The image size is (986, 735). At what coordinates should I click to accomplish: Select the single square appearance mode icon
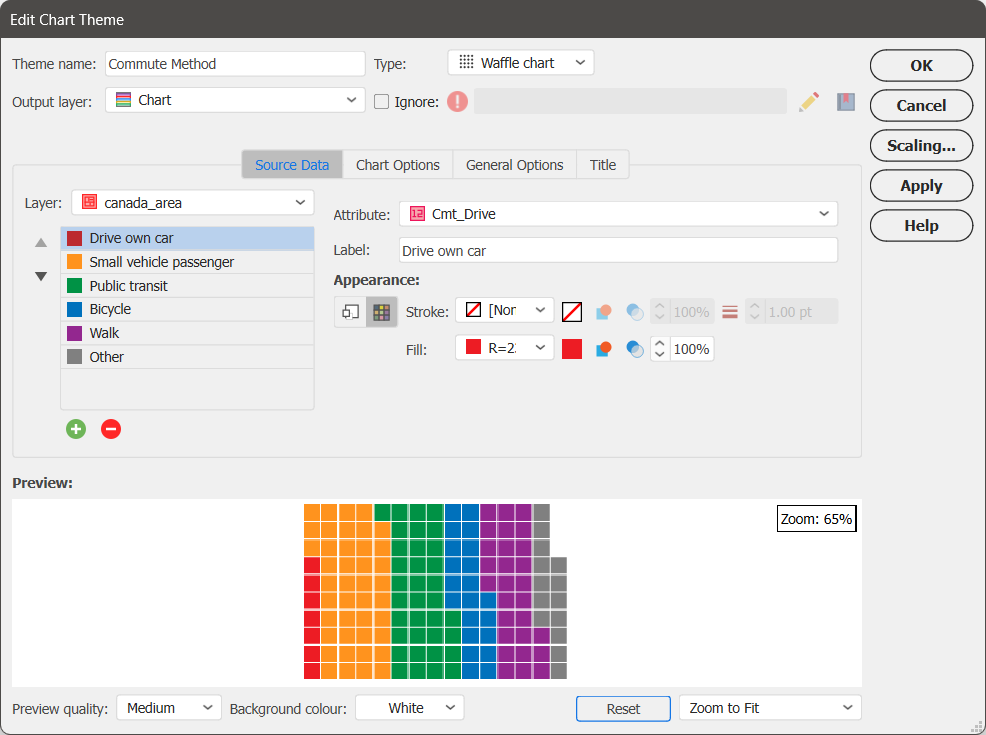pyautogui.click(x=350, y=312)
